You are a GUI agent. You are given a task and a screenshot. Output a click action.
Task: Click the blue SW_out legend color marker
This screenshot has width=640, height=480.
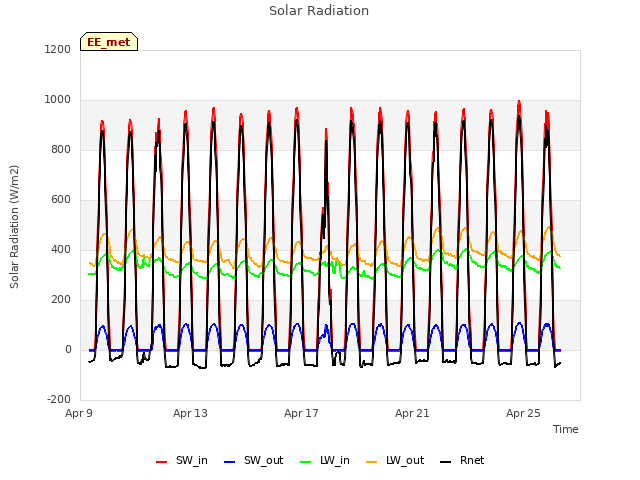click(x=230, y=462)
